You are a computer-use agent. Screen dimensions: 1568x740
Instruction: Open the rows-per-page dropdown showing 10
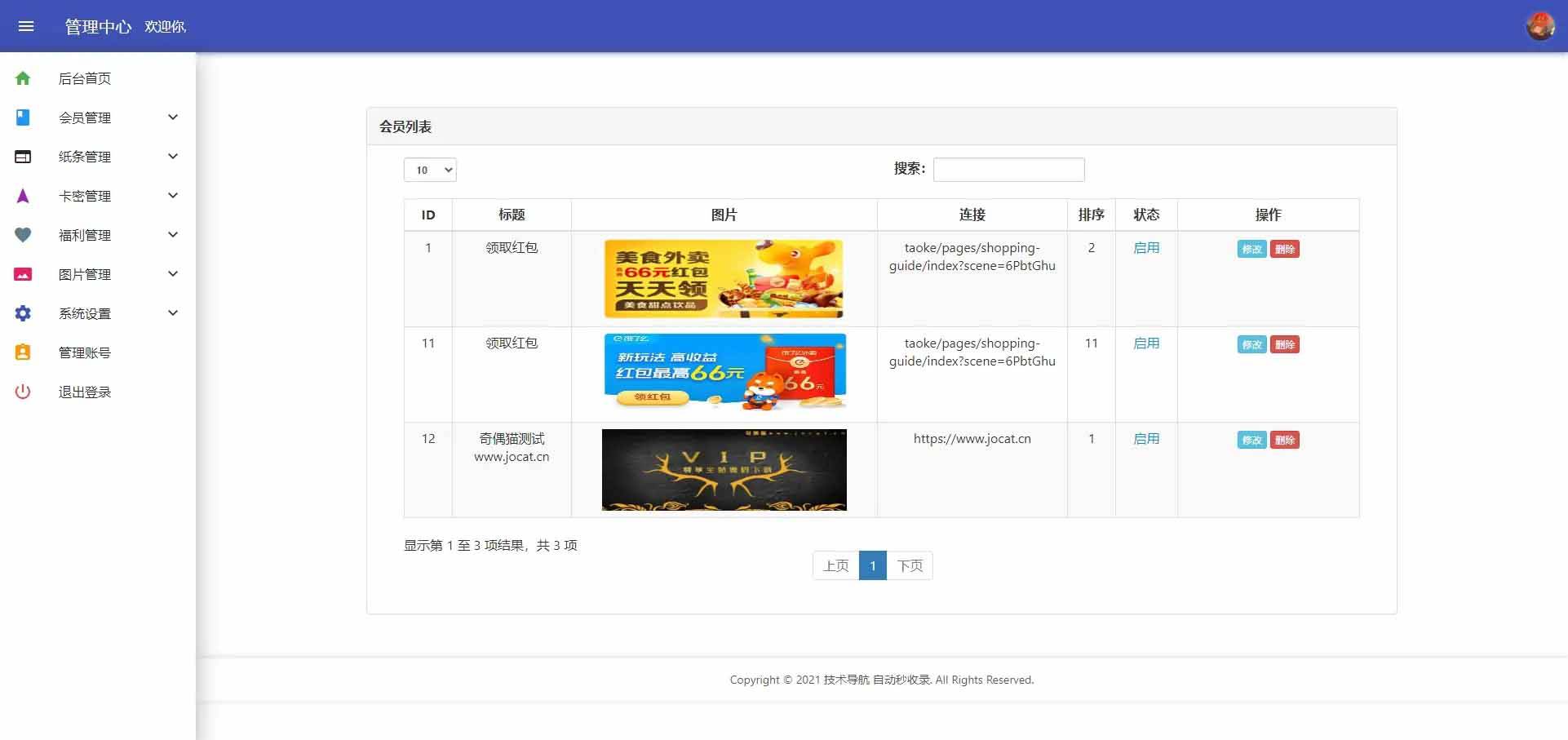430,170
